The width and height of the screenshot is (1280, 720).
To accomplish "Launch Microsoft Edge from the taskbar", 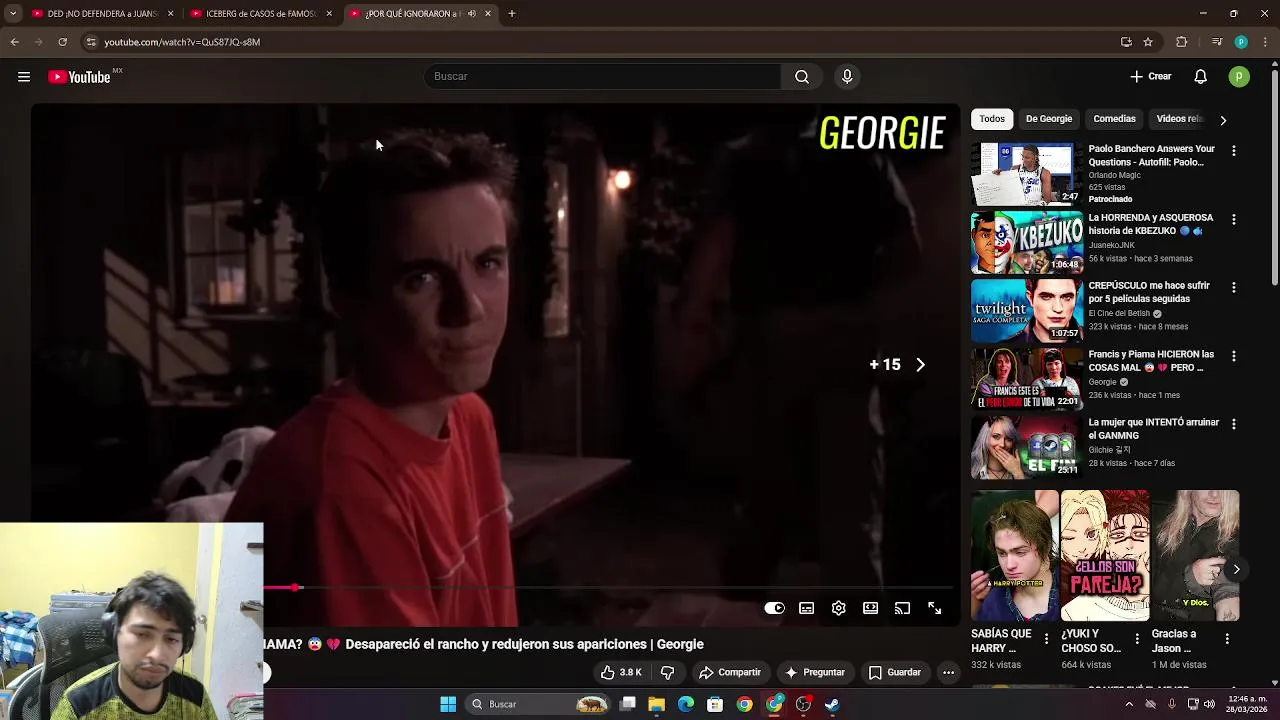I will 686,704.
